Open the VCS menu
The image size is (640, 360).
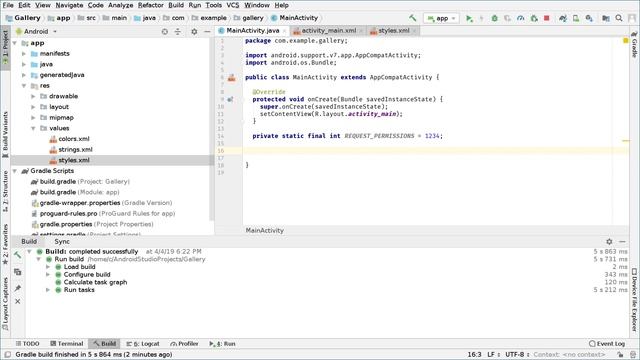[233, 5]
